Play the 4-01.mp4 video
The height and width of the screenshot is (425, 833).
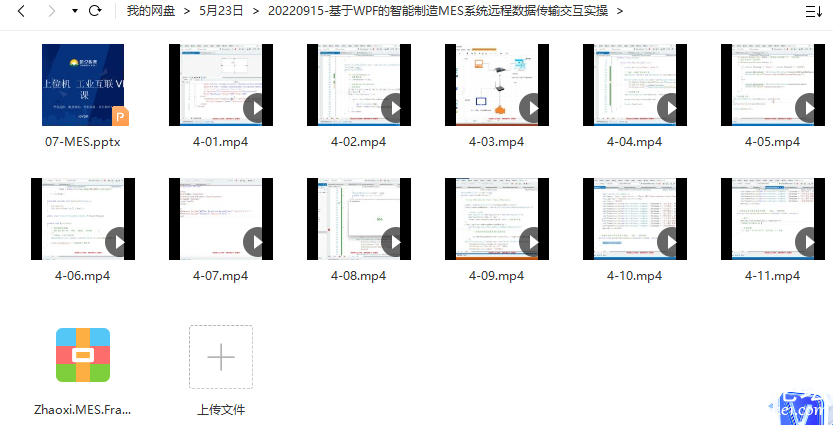click(258, 107)
